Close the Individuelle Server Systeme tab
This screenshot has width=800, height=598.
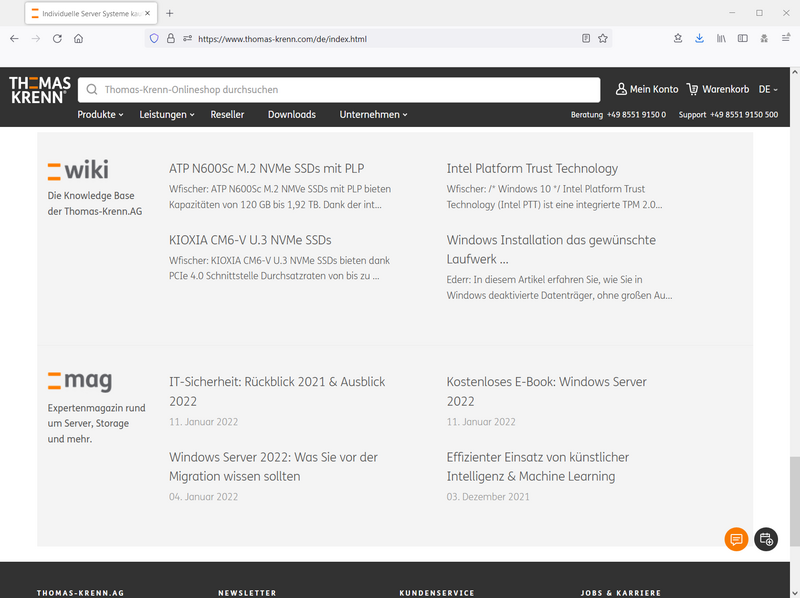[147, 13]
